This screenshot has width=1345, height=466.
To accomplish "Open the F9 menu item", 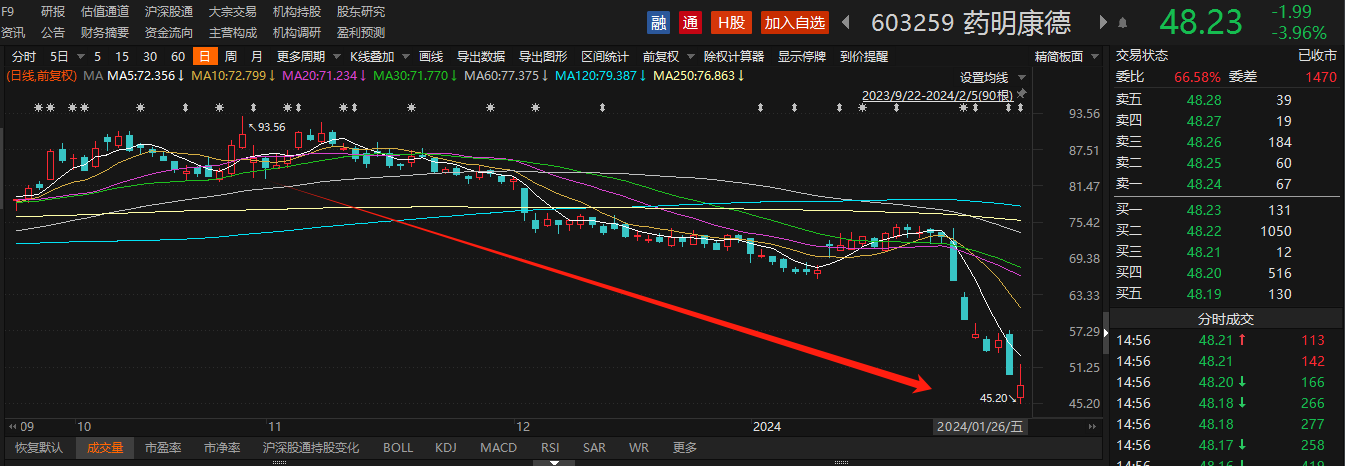I will click(8, 12).
